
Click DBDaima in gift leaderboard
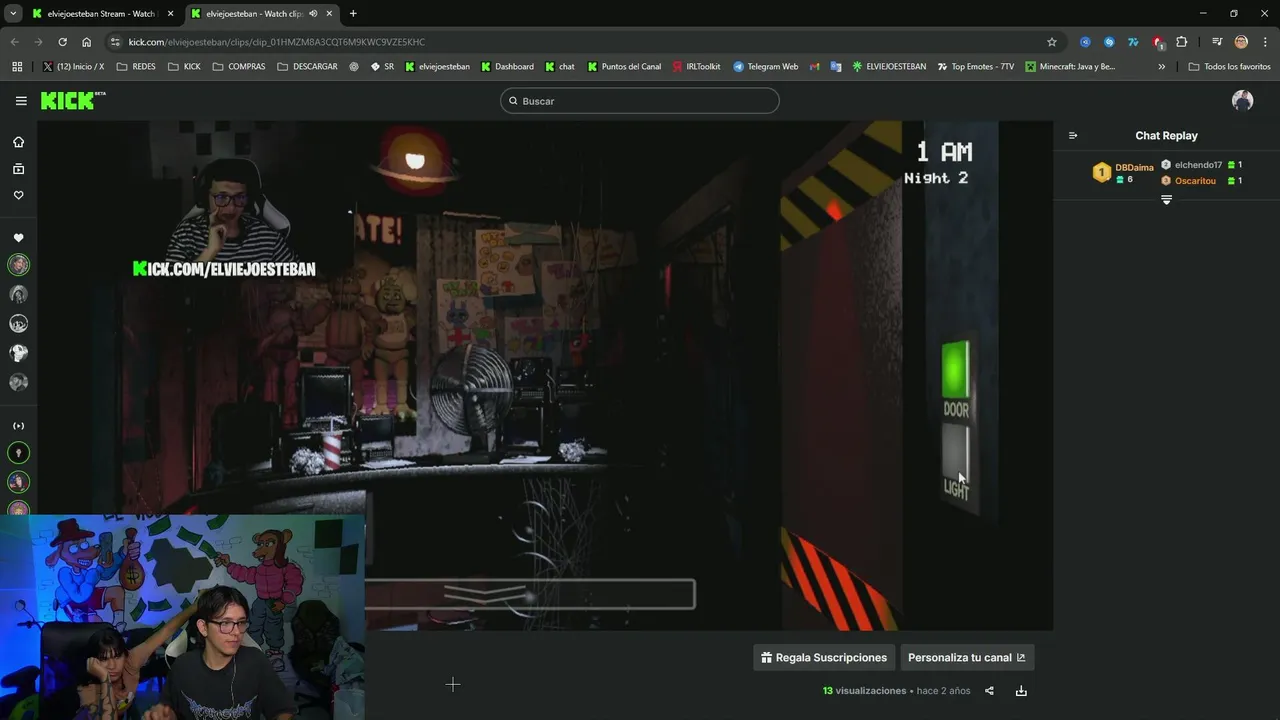pyautogui.click(x=1134, y=168)
